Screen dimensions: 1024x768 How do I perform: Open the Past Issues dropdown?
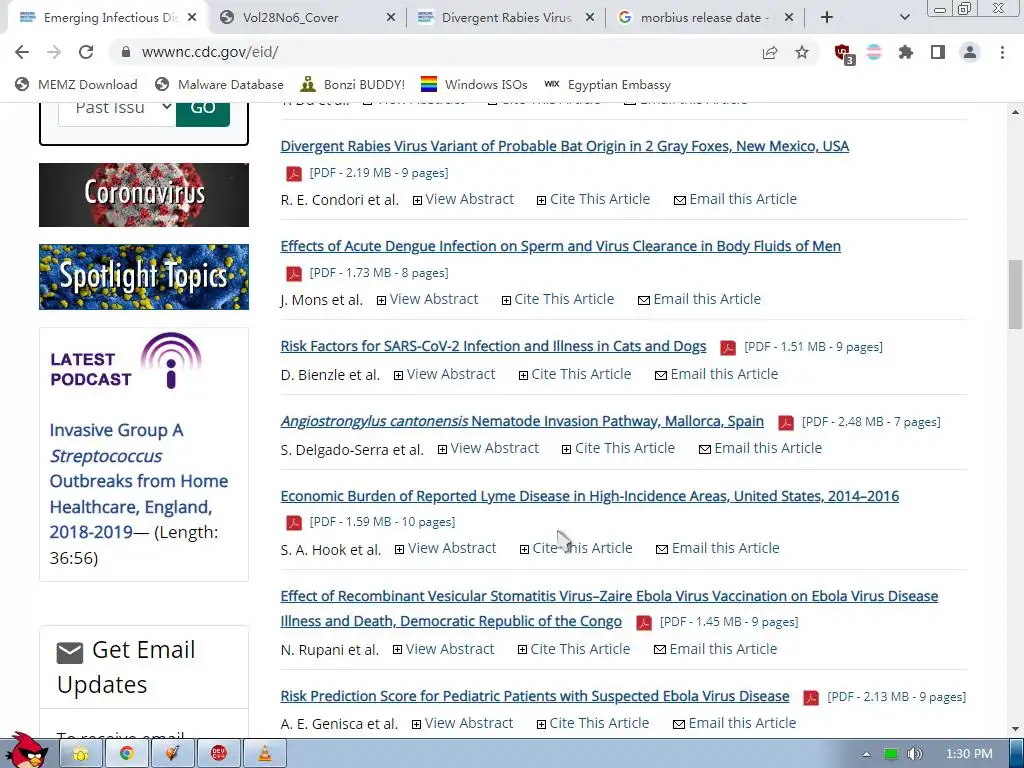[x=117, y=110]
